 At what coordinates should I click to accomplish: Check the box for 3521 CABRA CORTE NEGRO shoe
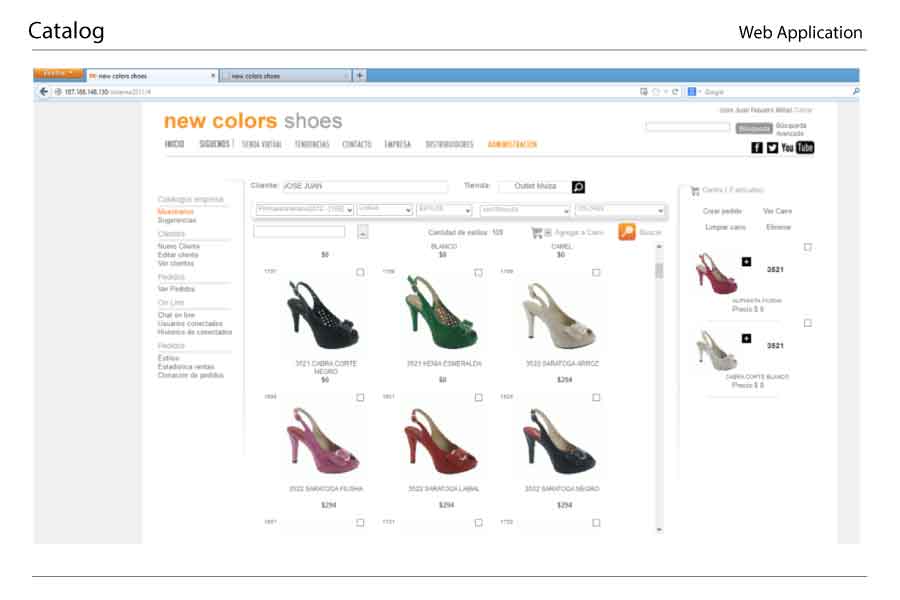coord(360,272)
